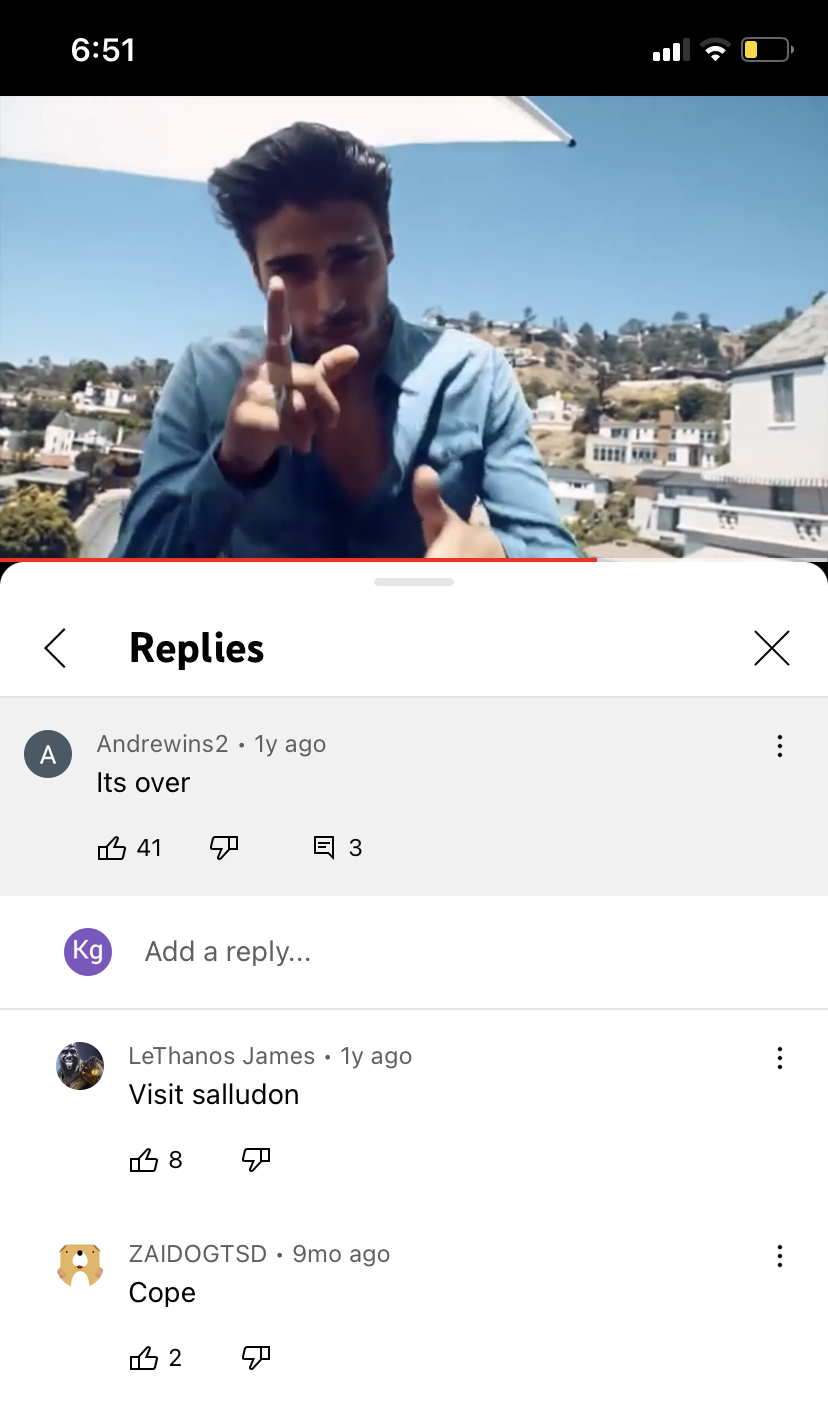The height and width of the screenshot is (1419, 828).
Task: Tap the Andrewins2 username
Action: (x=162, y=744)
